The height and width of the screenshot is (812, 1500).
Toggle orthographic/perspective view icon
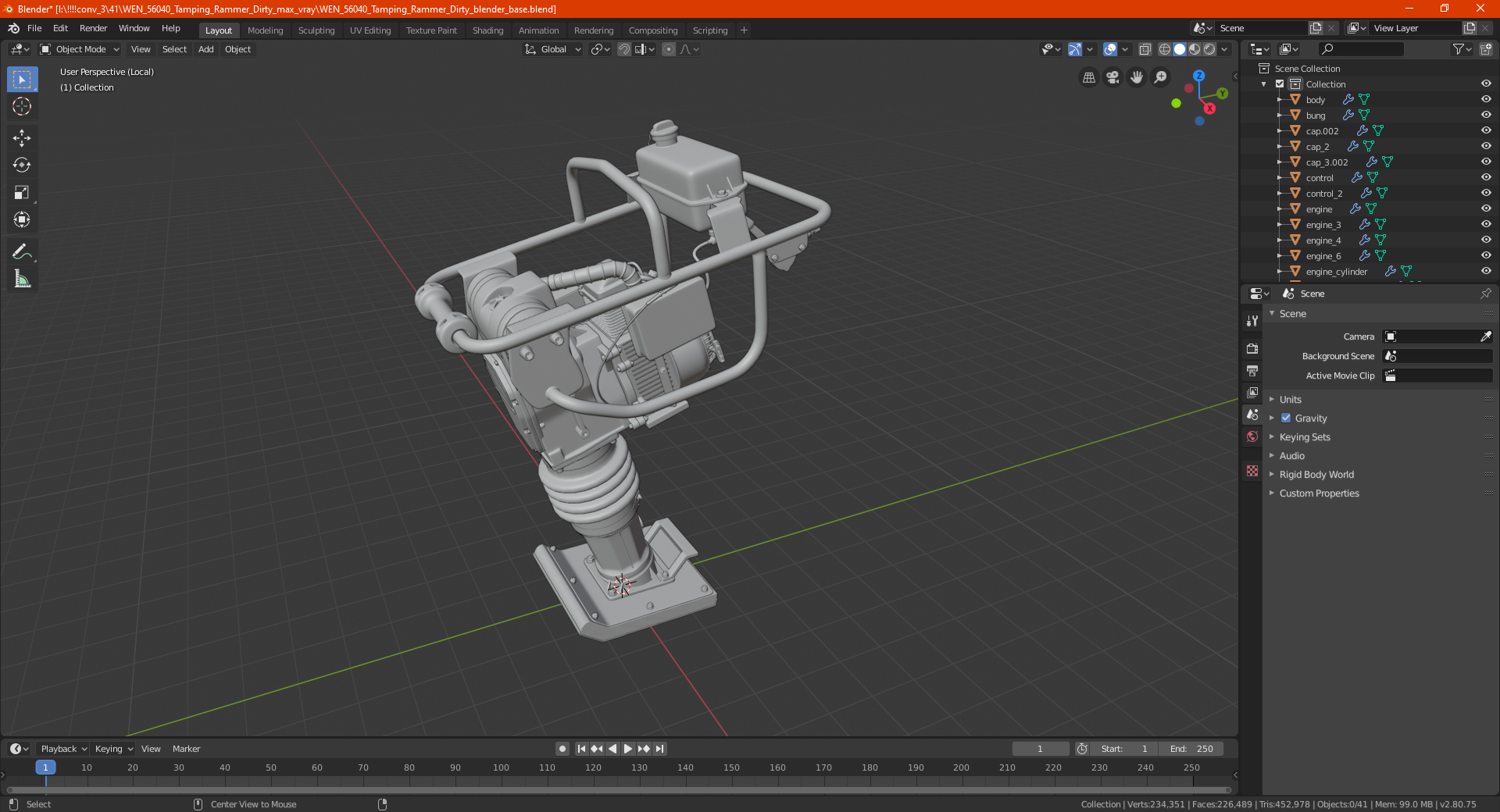coord(1088,77)
